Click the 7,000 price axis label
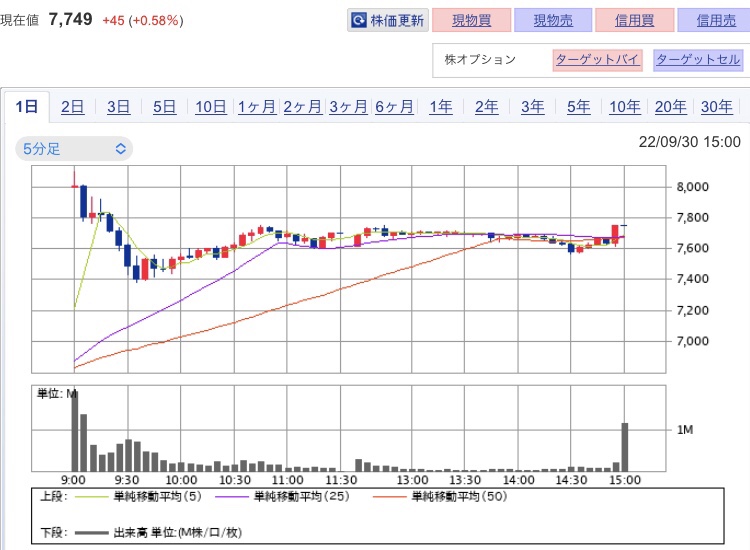750x550 pixels. pos(692,341)
